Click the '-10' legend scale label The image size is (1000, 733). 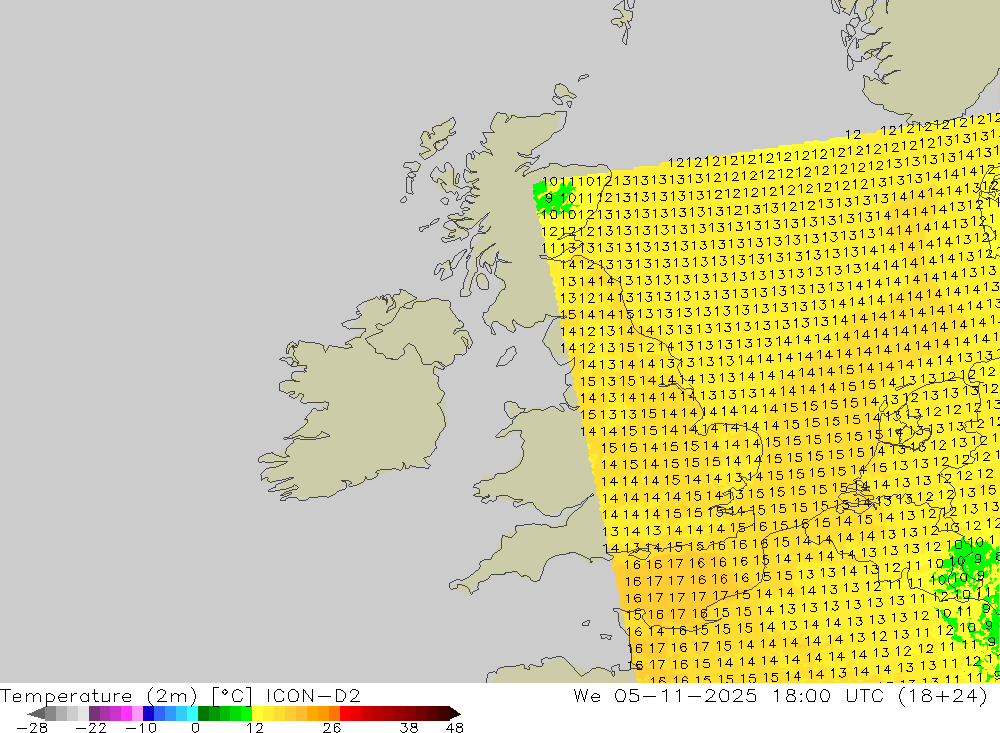point(140,727)
